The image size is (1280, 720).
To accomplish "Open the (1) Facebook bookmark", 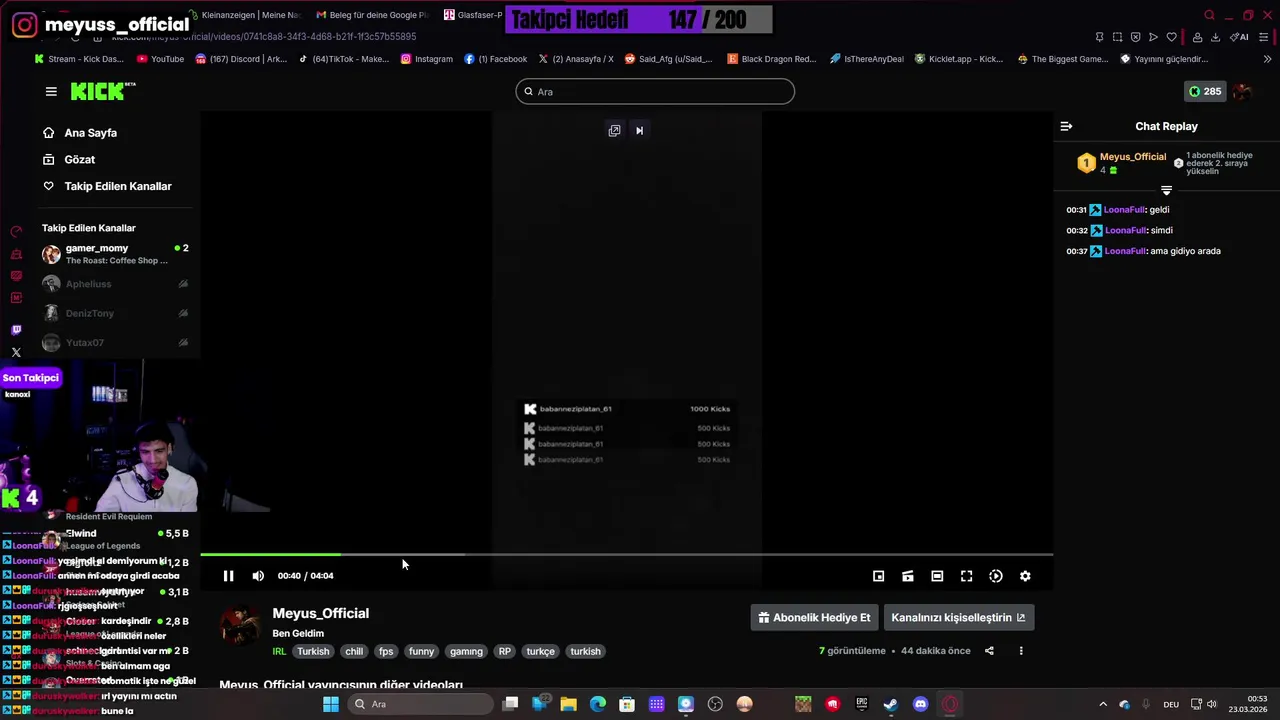I will pyautogui.click(x=495, y=59).
